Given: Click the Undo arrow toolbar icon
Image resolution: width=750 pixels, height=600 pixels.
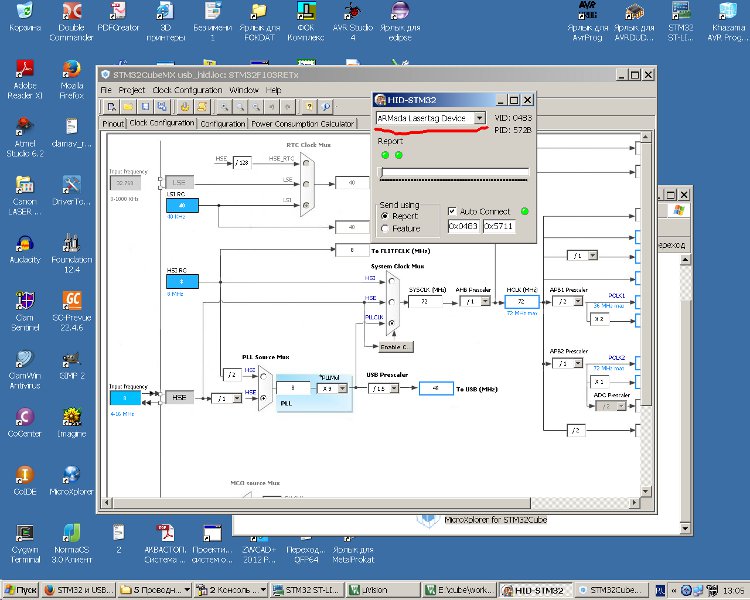Looking at the screenshot, I should pos(272,106).
